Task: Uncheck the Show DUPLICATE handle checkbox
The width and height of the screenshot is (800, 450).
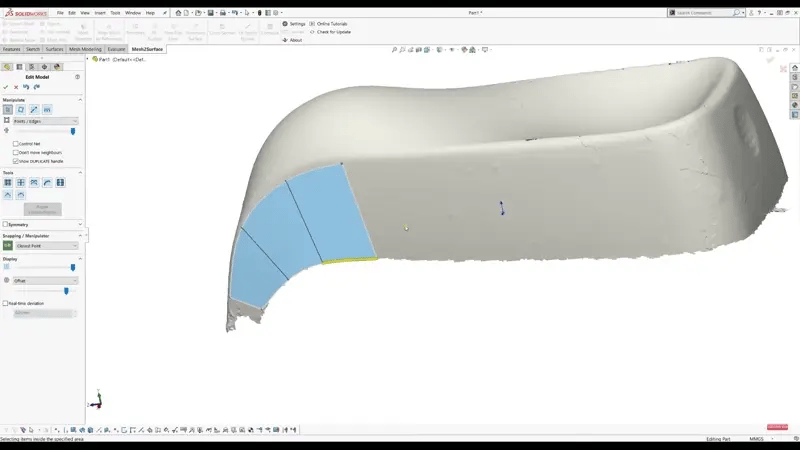Action: (x=16, y=160)
